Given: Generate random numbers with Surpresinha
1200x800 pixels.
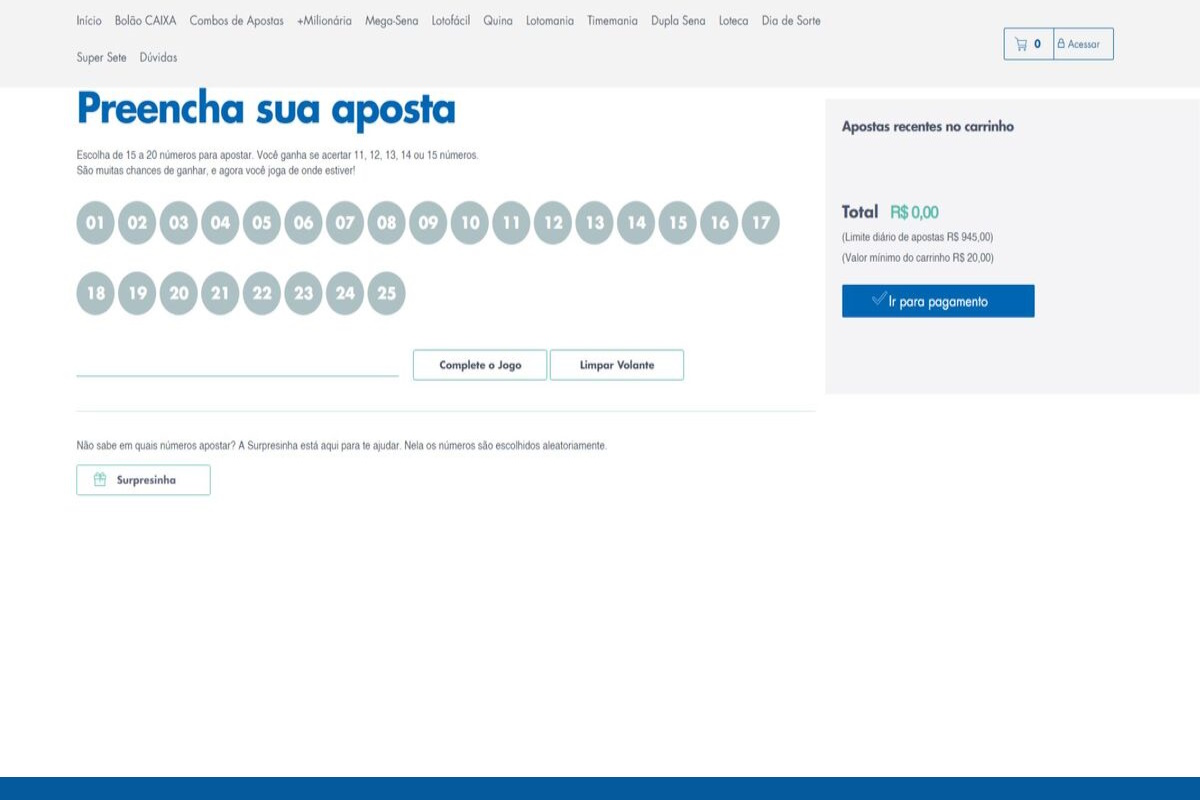Looking at the screenshot, I should click(143, 480).
